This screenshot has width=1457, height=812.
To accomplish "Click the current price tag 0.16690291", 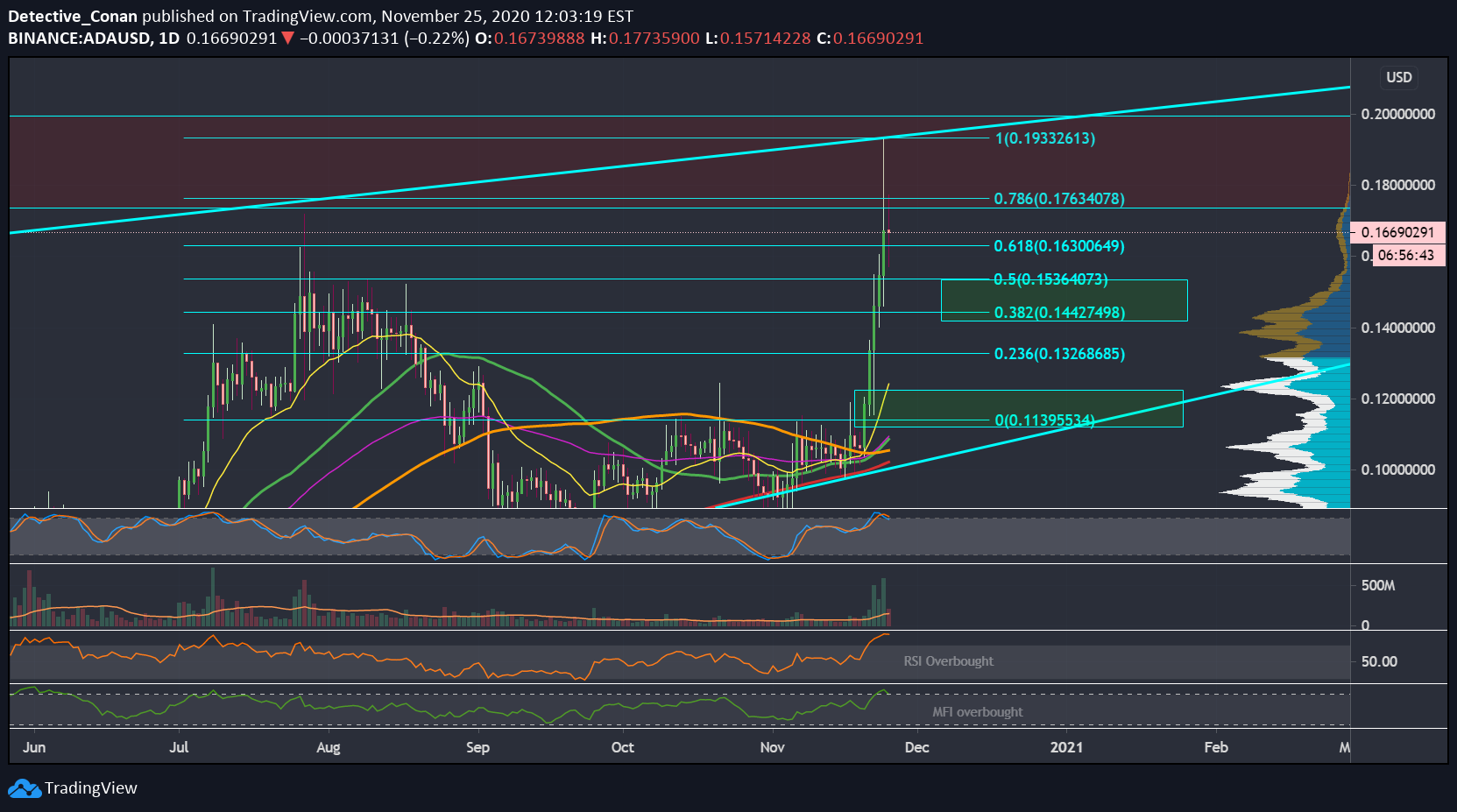I will [1397, 232].
